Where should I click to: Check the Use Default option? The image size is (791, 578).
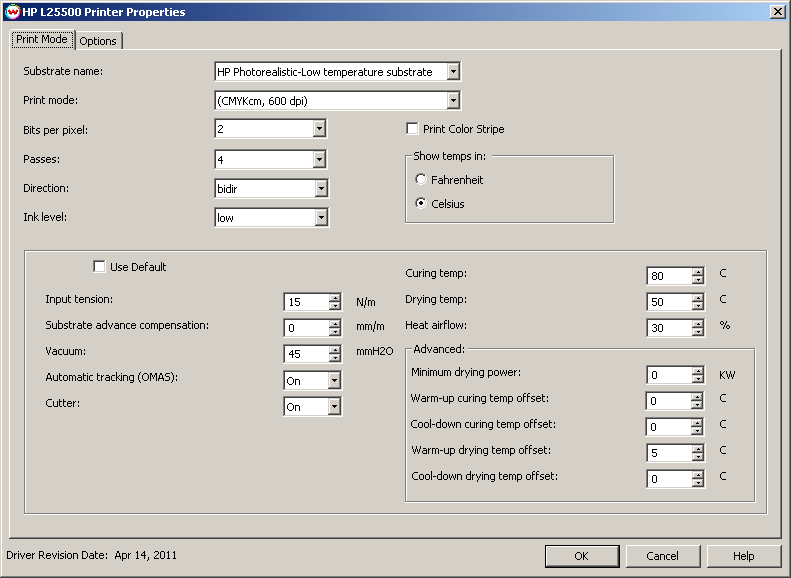99,267
